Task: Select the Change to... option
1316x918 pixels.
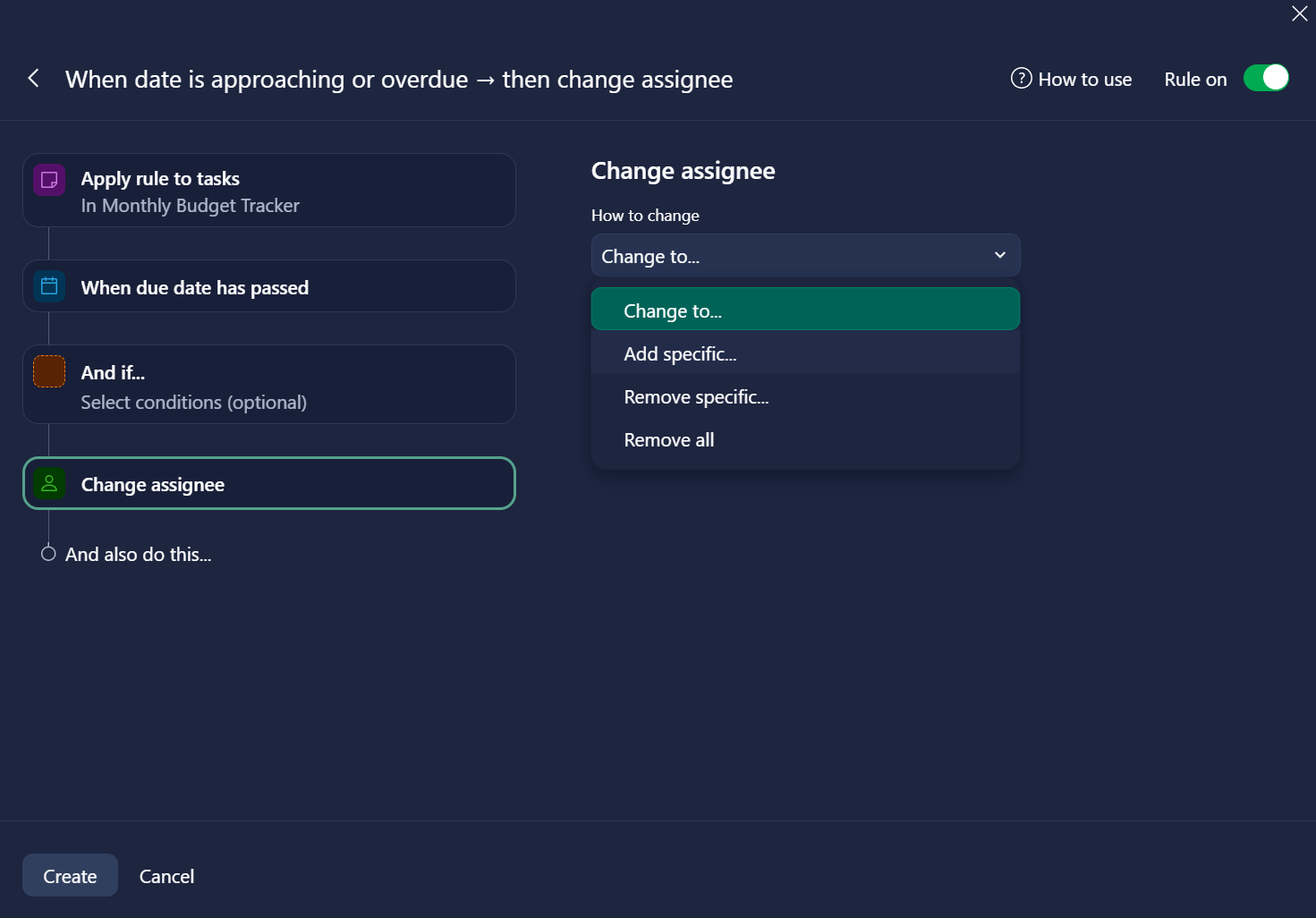Action: 673,310
